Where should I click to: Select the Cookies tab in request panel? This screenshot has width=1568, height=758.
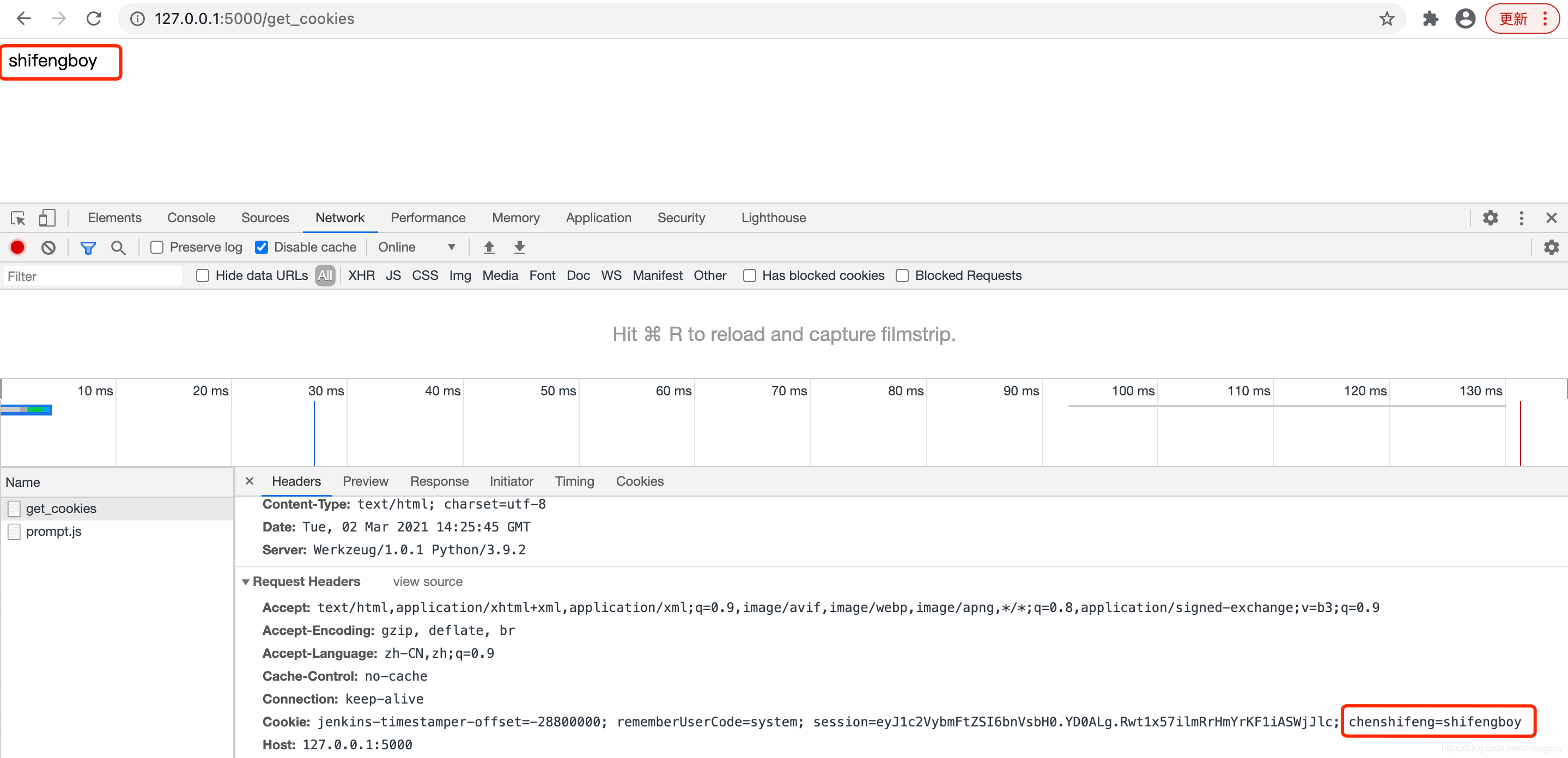[640, 481]
